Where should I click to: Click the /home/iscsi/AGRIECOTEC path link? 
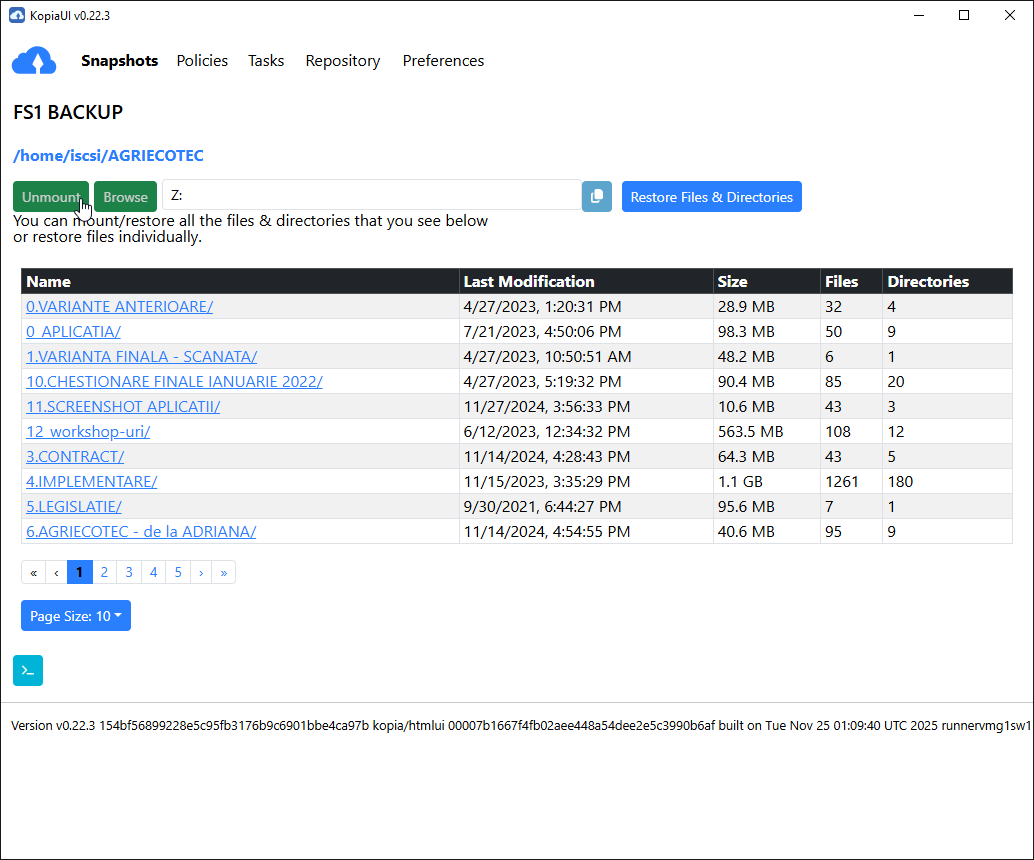click(x=108, y=156)
